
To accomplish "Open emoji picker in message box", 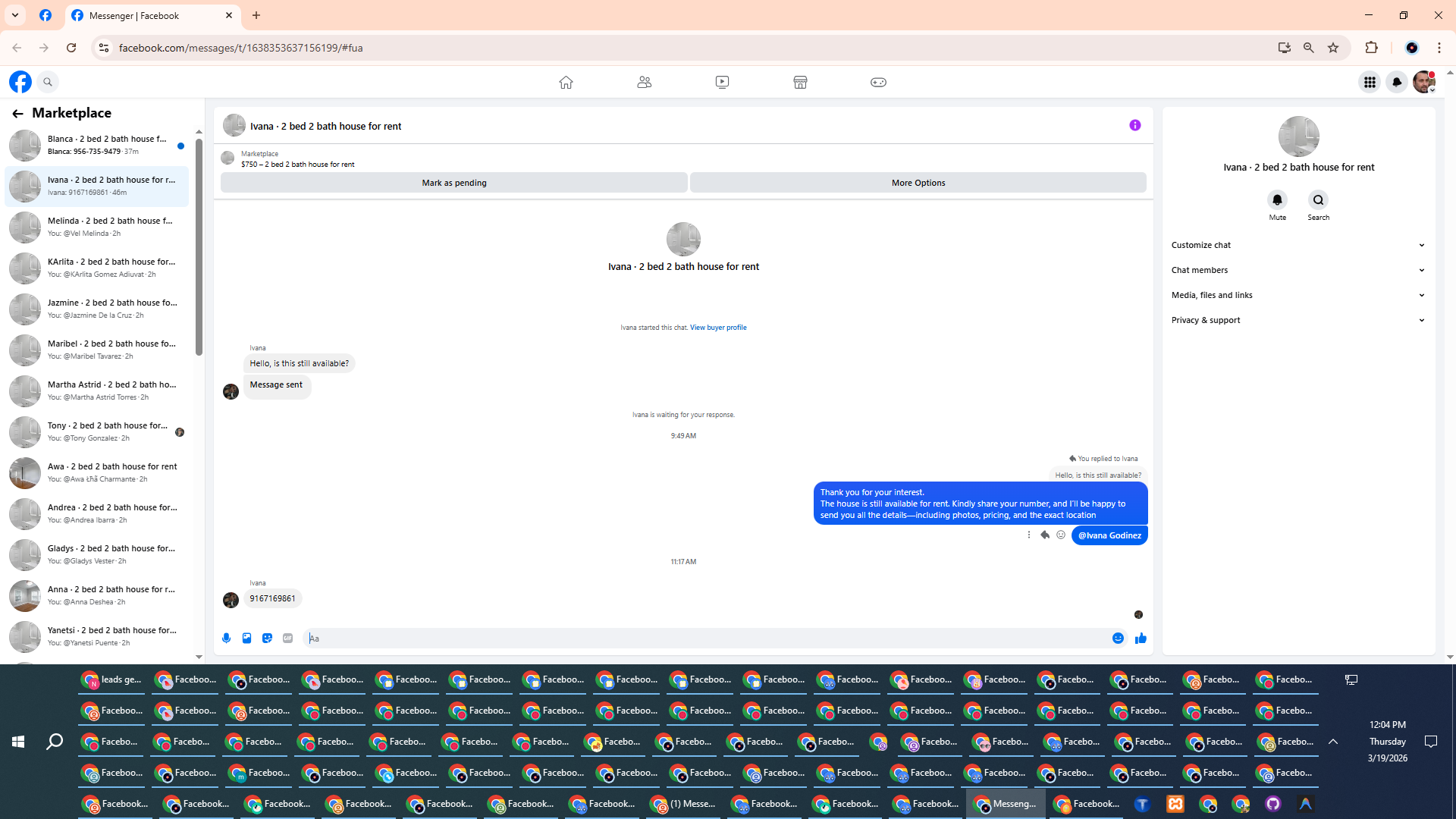I will (x=1118, y=639).
